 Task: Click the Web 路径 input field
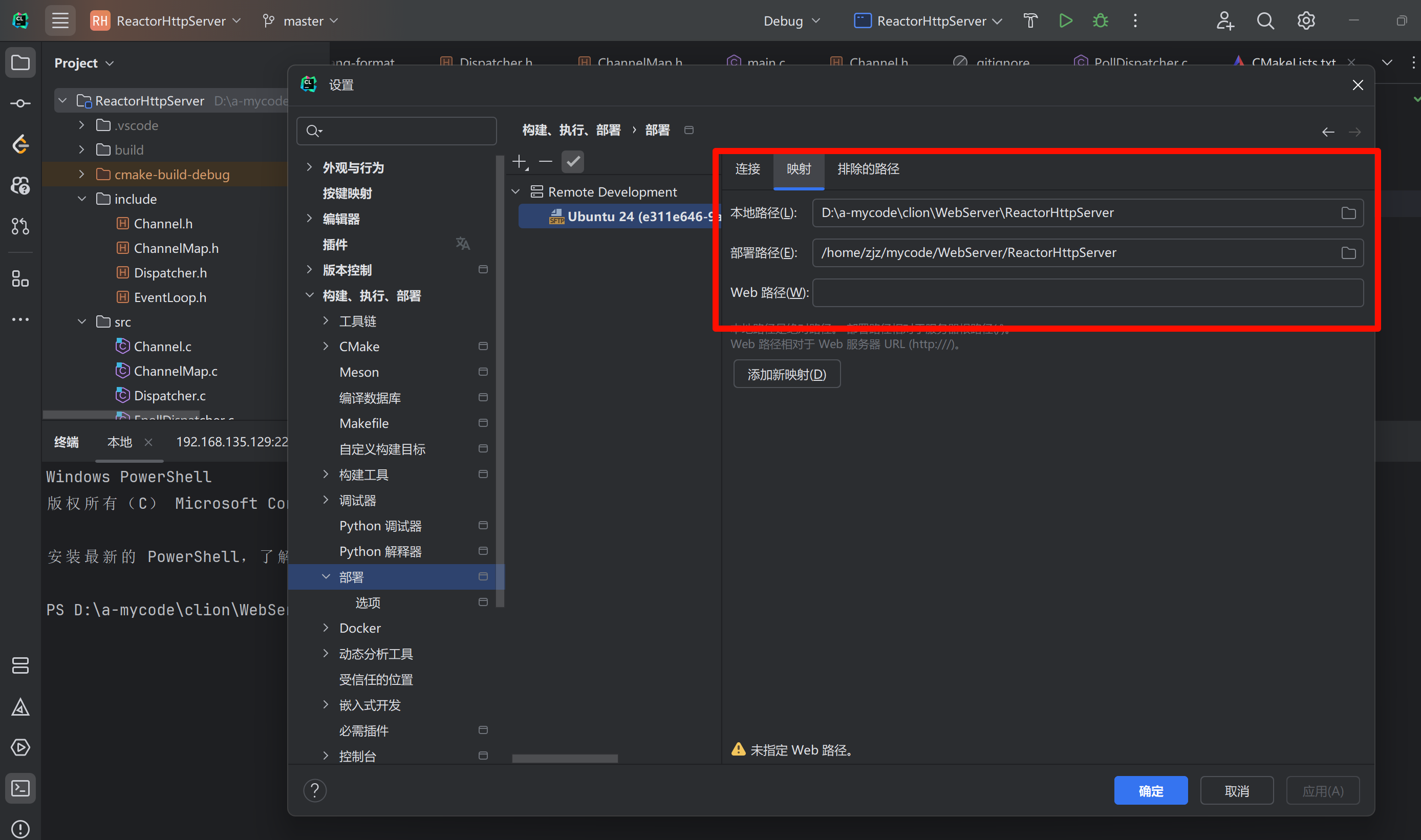tap(1087, 293)
